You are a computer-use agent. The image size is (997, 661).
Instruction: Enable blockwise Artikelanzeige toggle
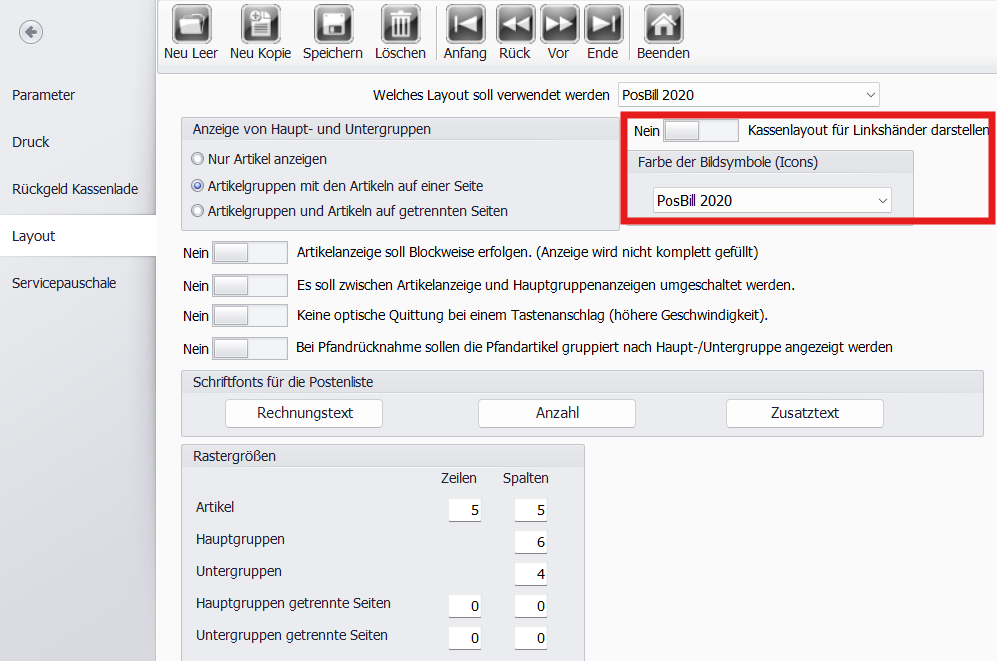point(250,253)
